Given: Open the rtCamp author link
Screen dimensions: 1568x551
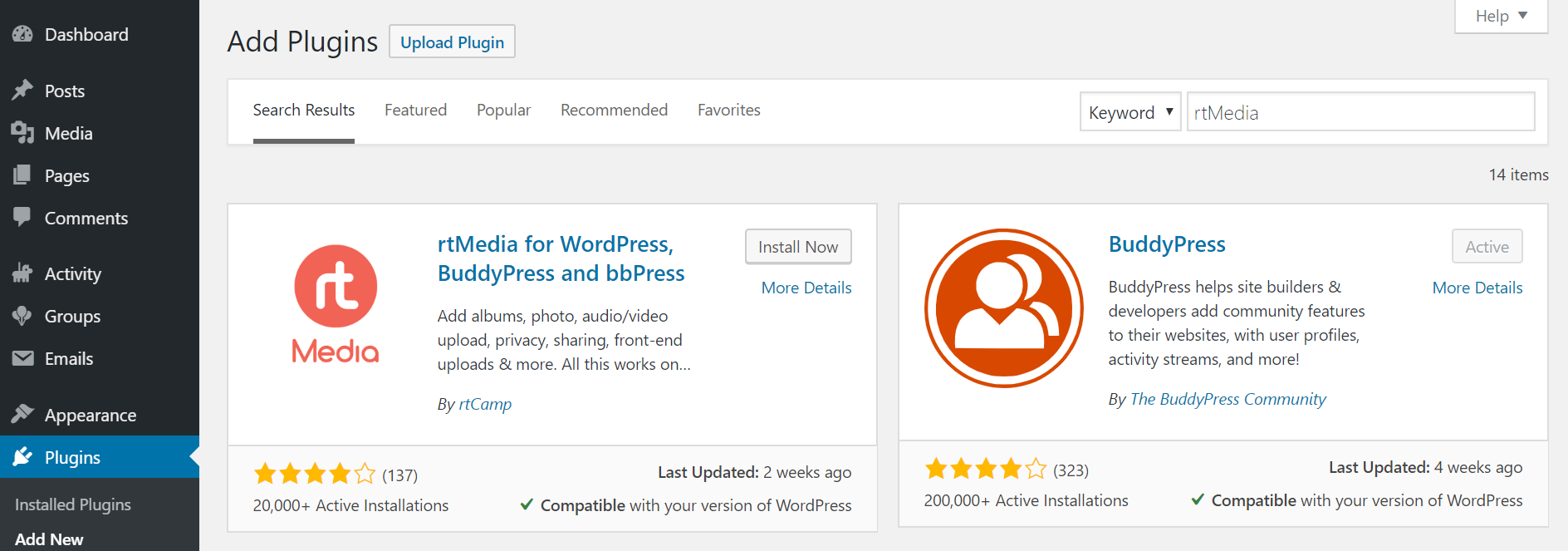Looking at the screenshot, I should pyautogui.click(x=485, y=404).
